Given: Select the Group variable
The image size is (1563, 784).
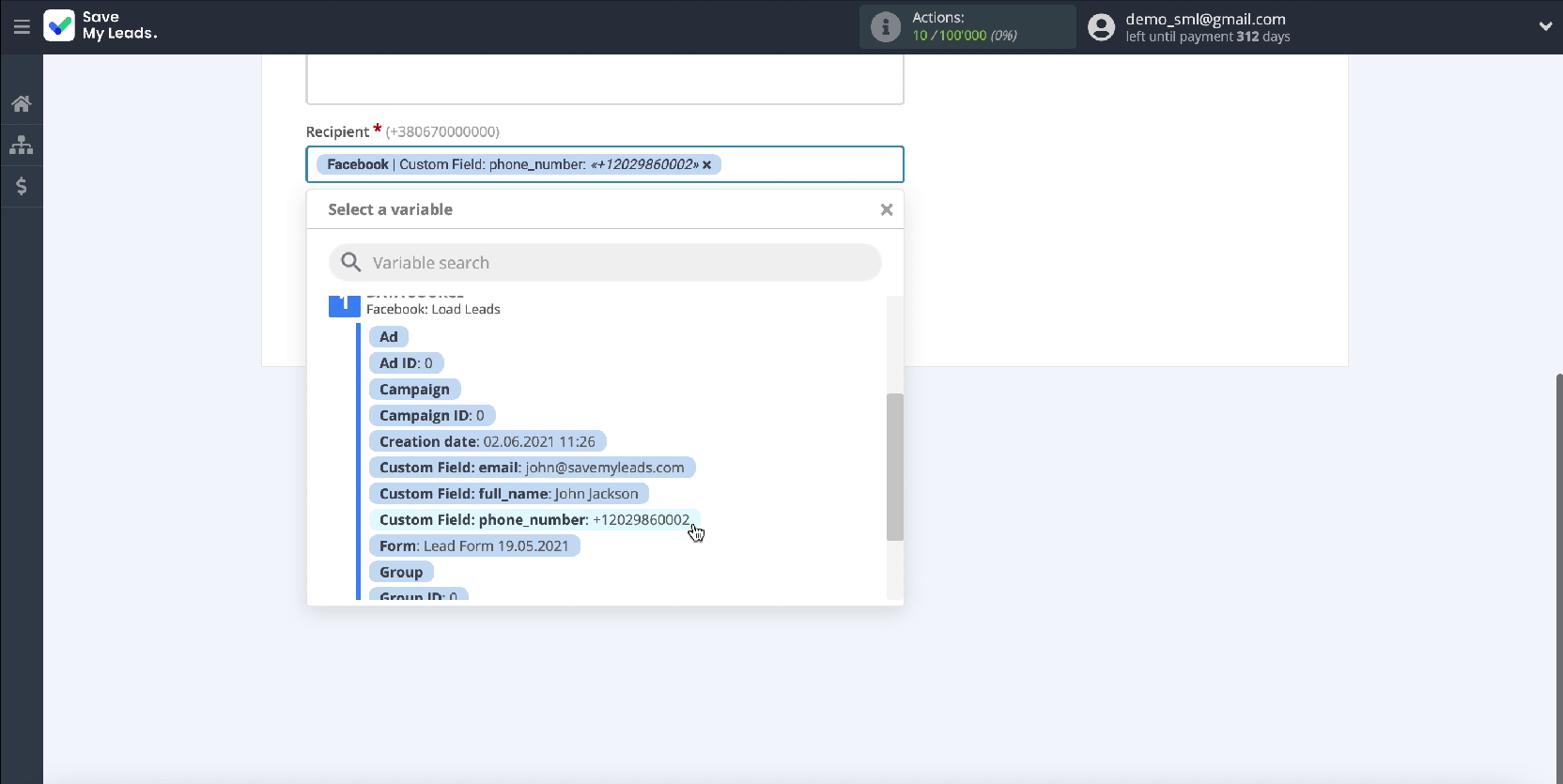Looking at the screenshot, I should point(401,573).
